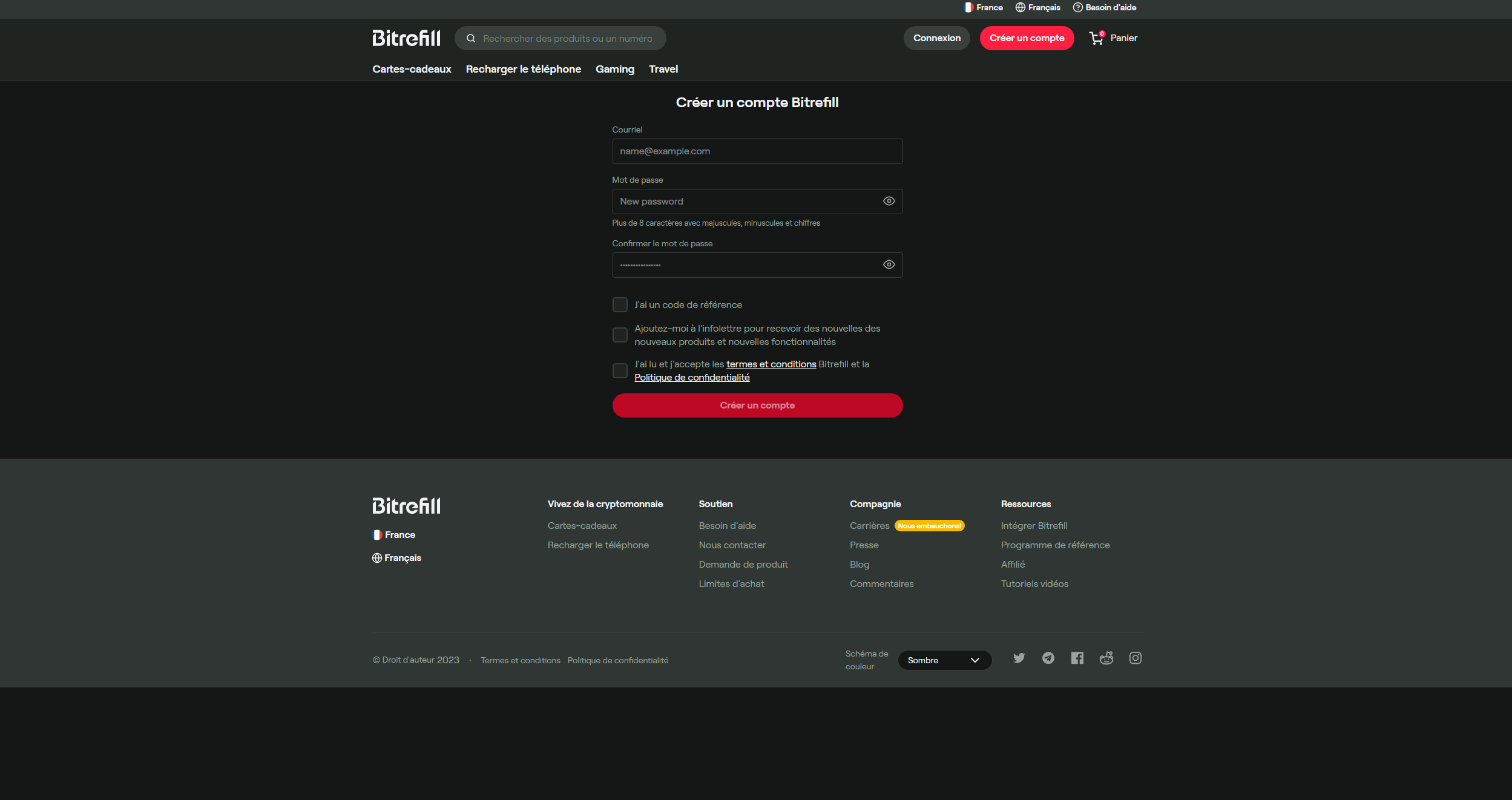The width and height of the screenshot is (1512, 800).
Task: Focus the product search box
Action: point(560,38)
